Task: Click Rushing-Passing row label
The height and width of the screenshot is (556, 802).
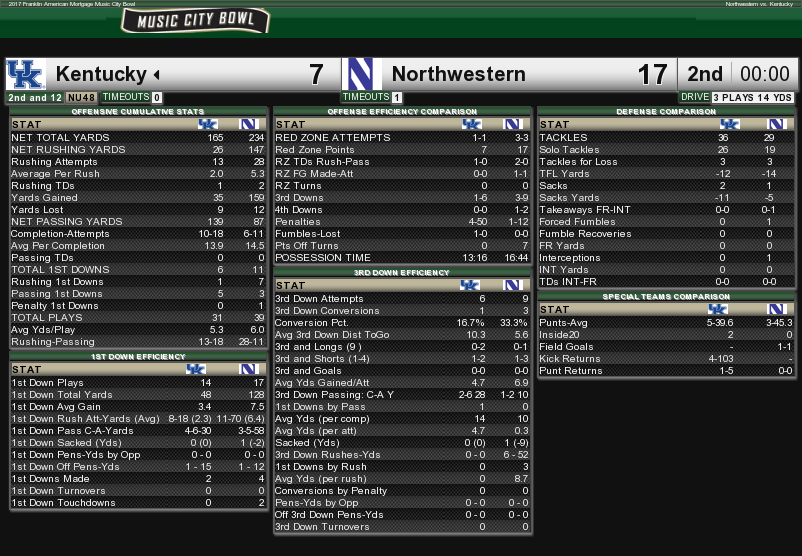Action: click(53, 342)
